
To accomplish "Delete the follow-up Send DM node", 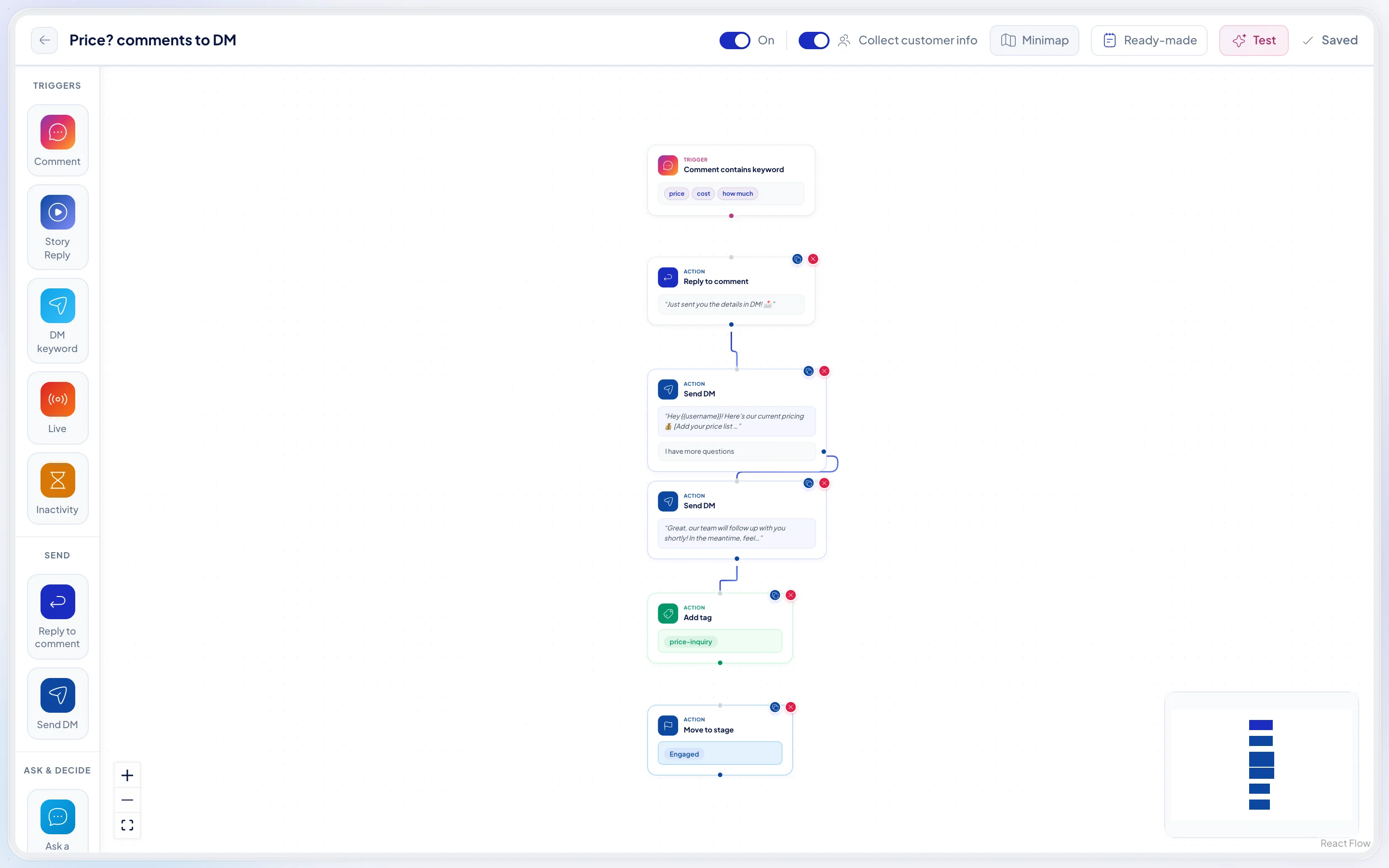I will 824,483.
